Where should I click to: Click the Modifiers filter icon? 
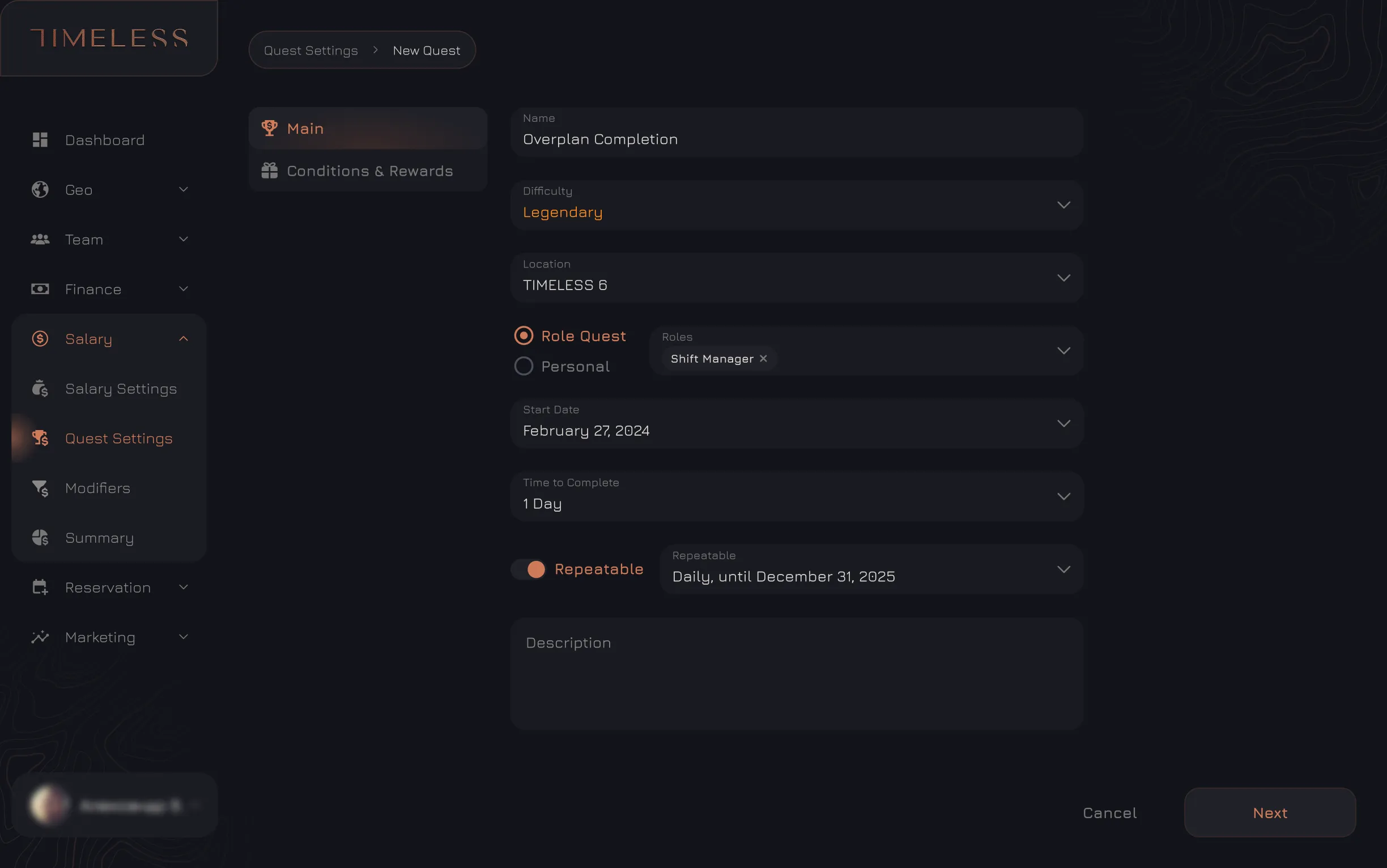click(40, 488)
